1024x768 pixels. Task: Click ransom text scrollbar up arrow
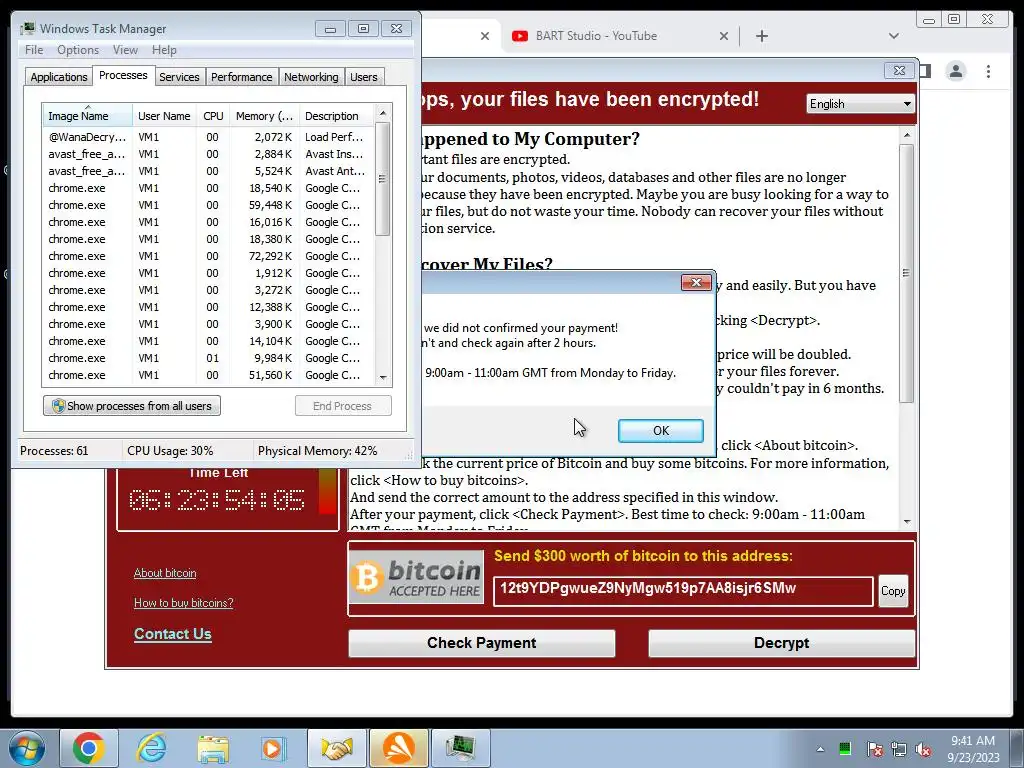pyautogui.click(x=906, y=135)
